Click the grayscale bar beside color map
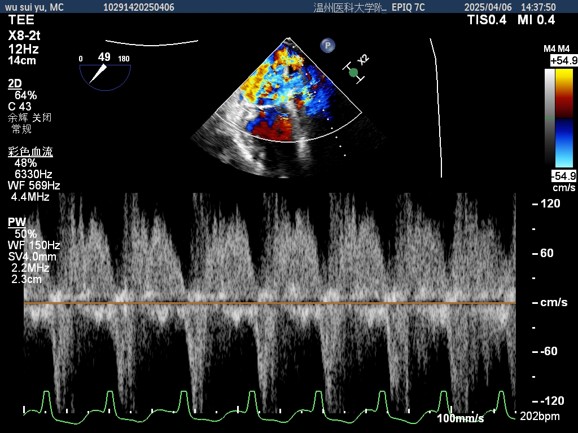The height and width of the screenshot is (433, 578). point(550,118)
